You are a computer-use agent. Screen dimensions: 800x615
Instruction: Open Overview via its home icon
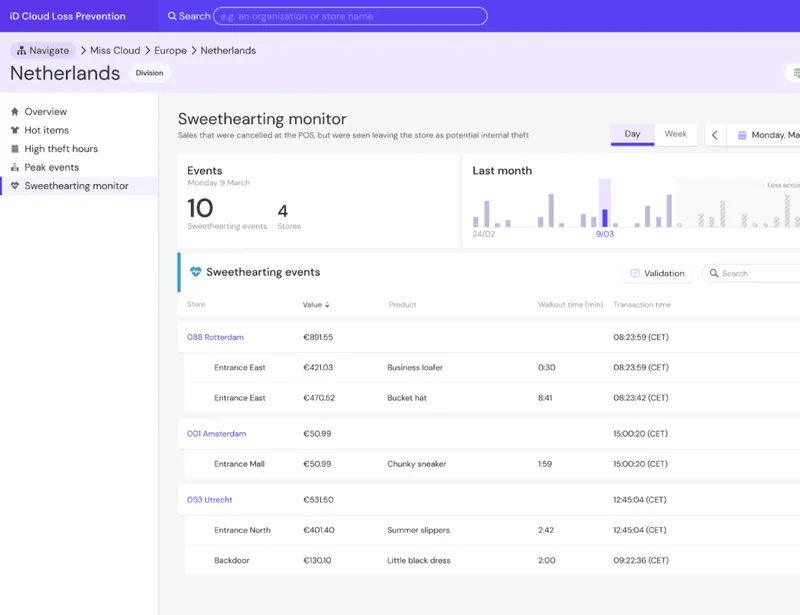tap(15, 111)
